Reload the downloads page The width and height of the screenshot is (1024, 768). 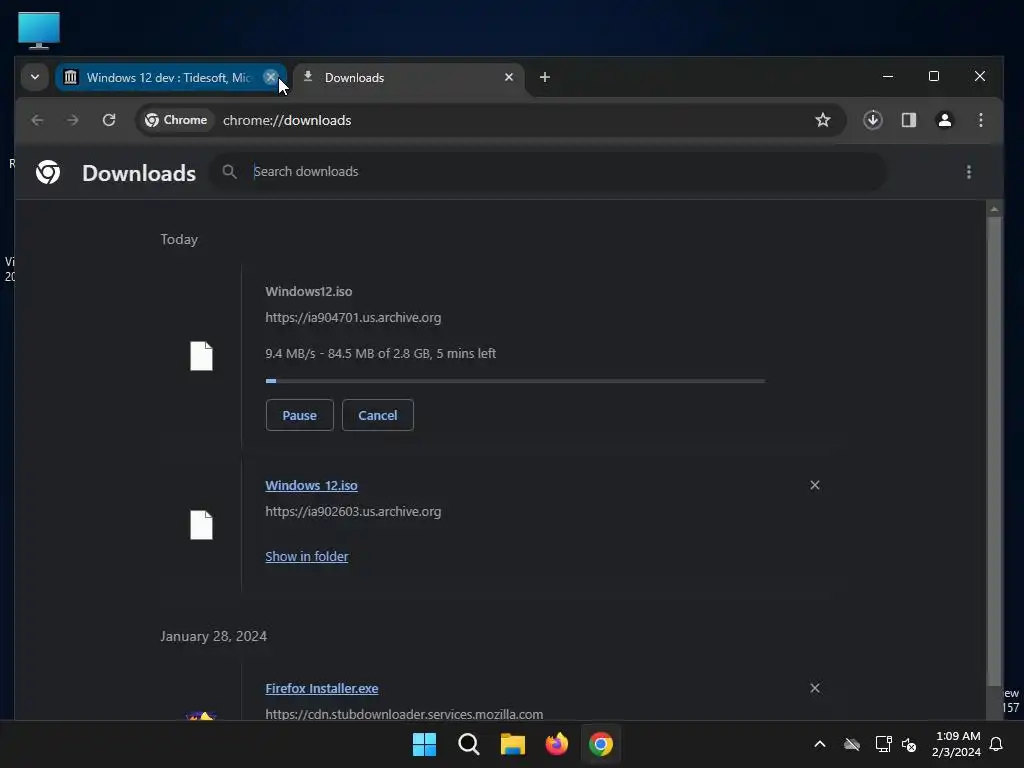pos(109,120)
